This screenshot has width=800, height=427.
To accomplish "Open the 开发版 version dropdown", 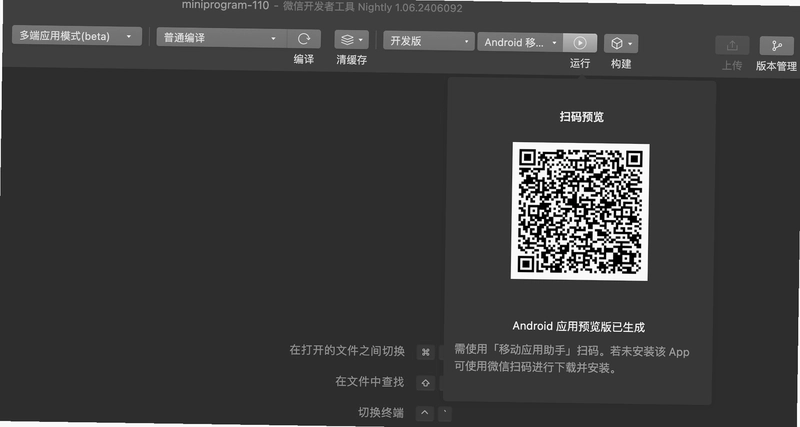I will [x=429, y=41].
